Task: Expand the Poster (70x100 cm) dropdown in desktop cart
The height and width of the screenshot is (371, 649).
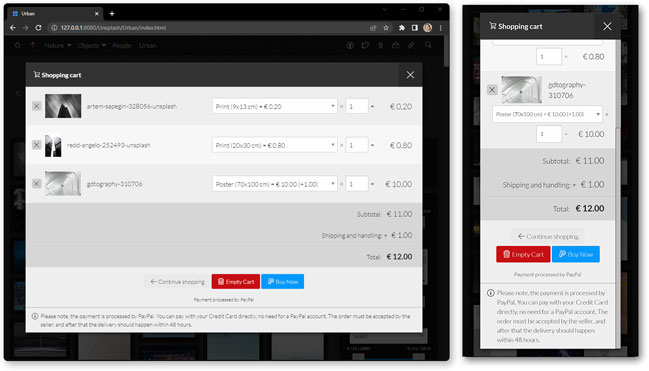Action: click(274, 184)
